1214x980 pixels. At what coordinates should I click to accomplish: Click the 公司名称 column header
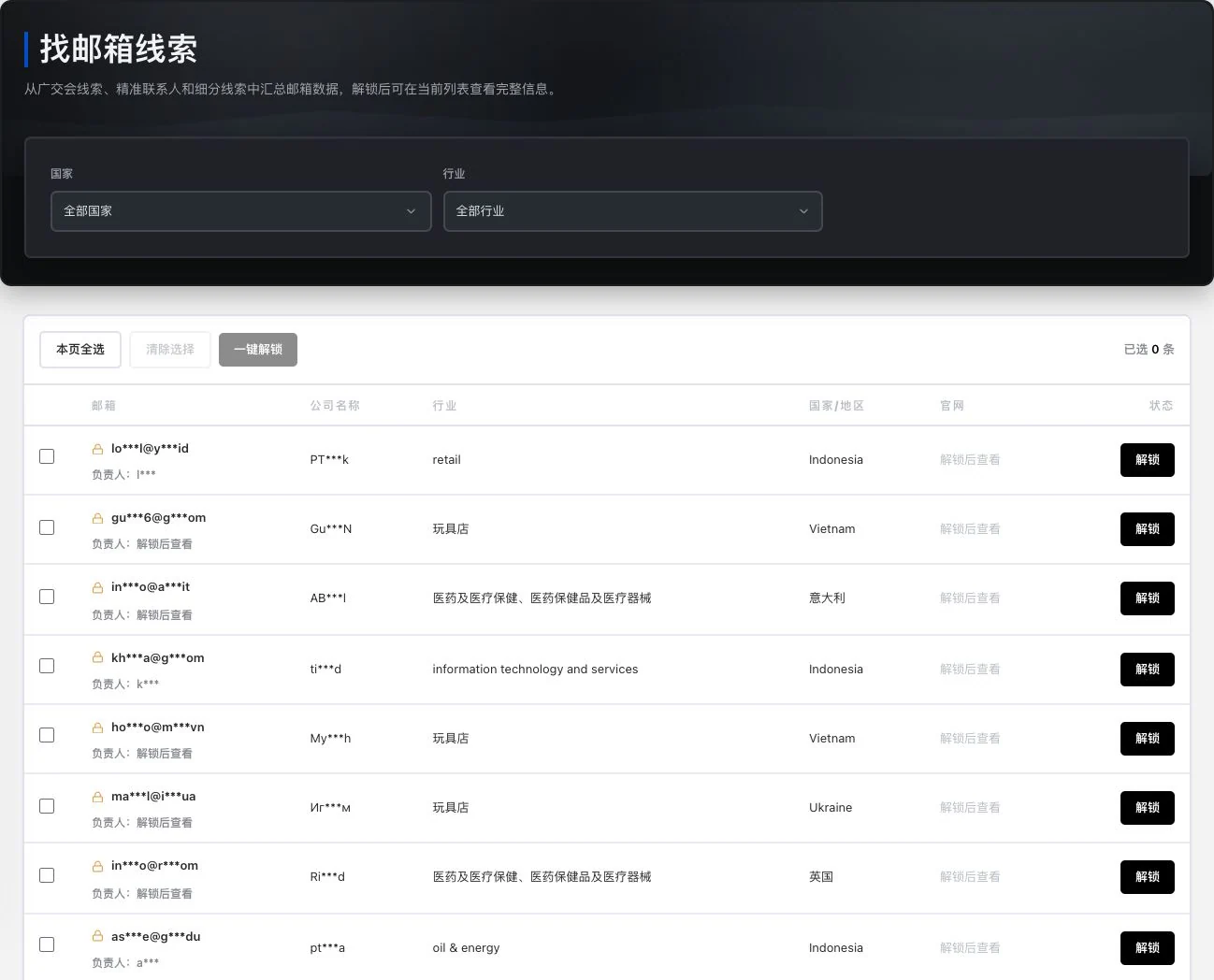tap(335, 406)
